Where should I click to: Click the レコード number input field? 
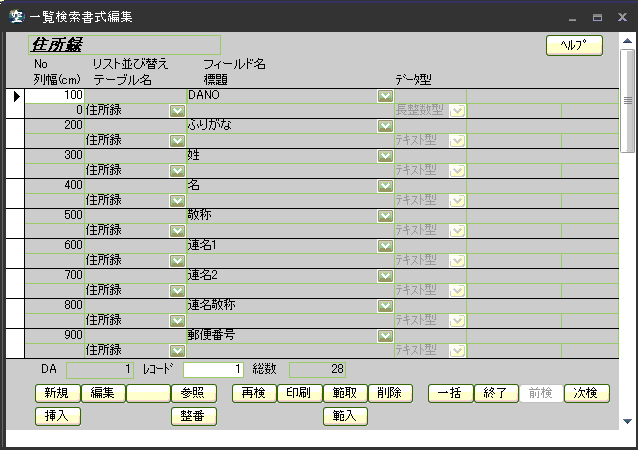click(213, 370)
